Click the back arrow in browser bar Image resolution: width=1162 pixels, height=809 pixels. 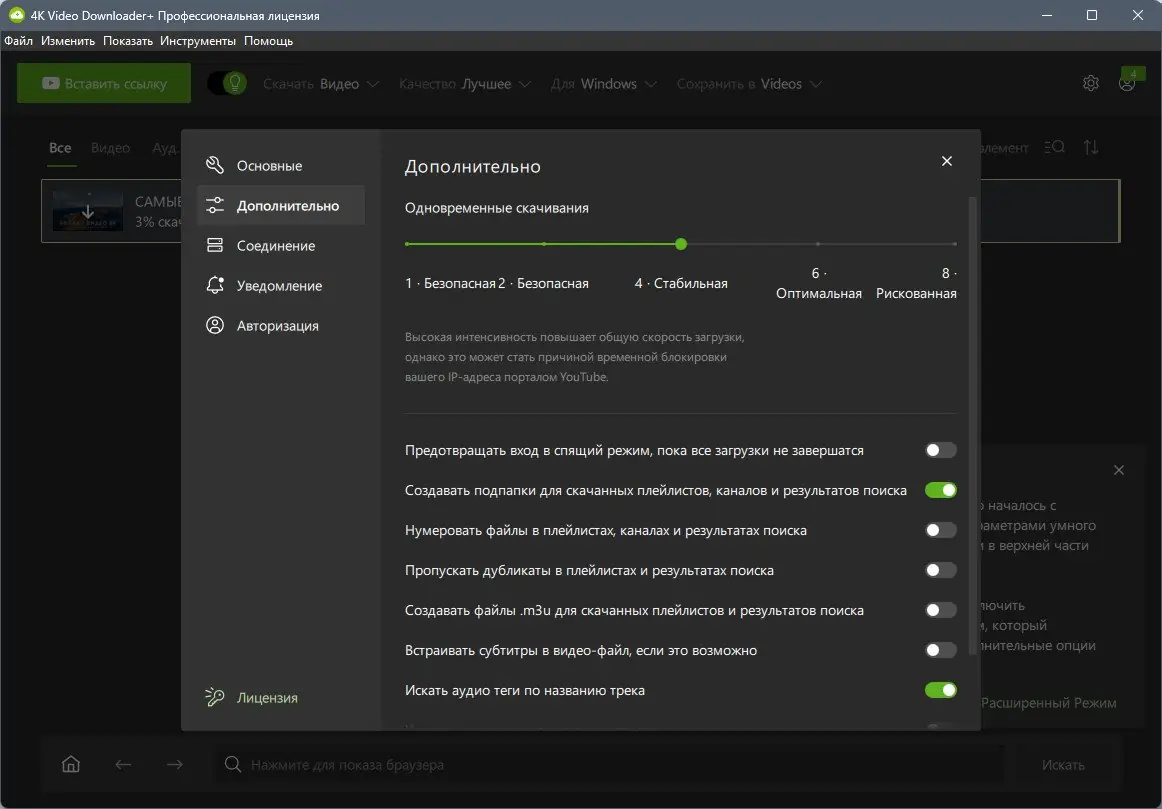123,765
